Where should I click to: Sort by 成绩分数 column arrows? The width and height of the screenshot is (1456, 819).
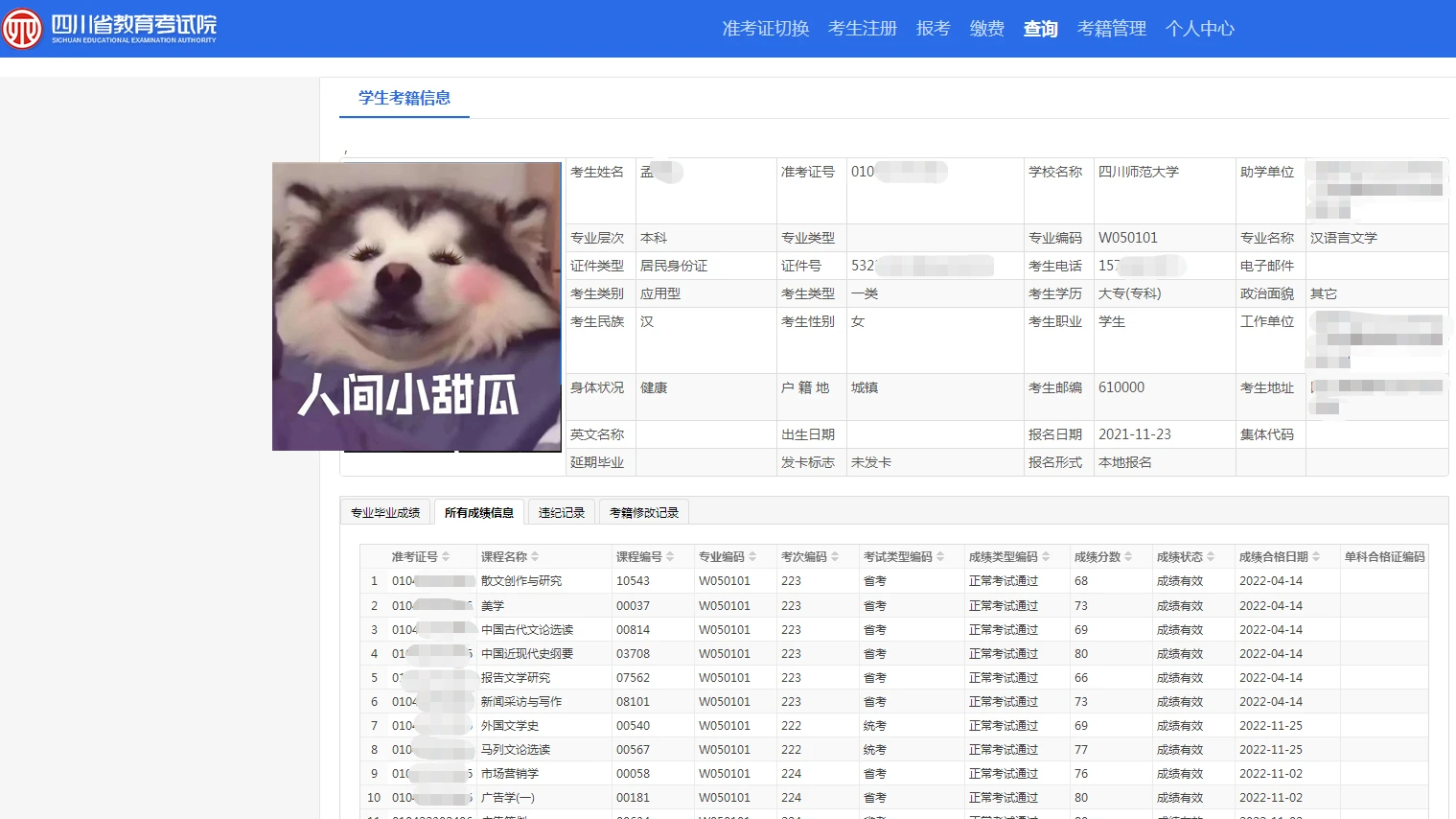1128,556
